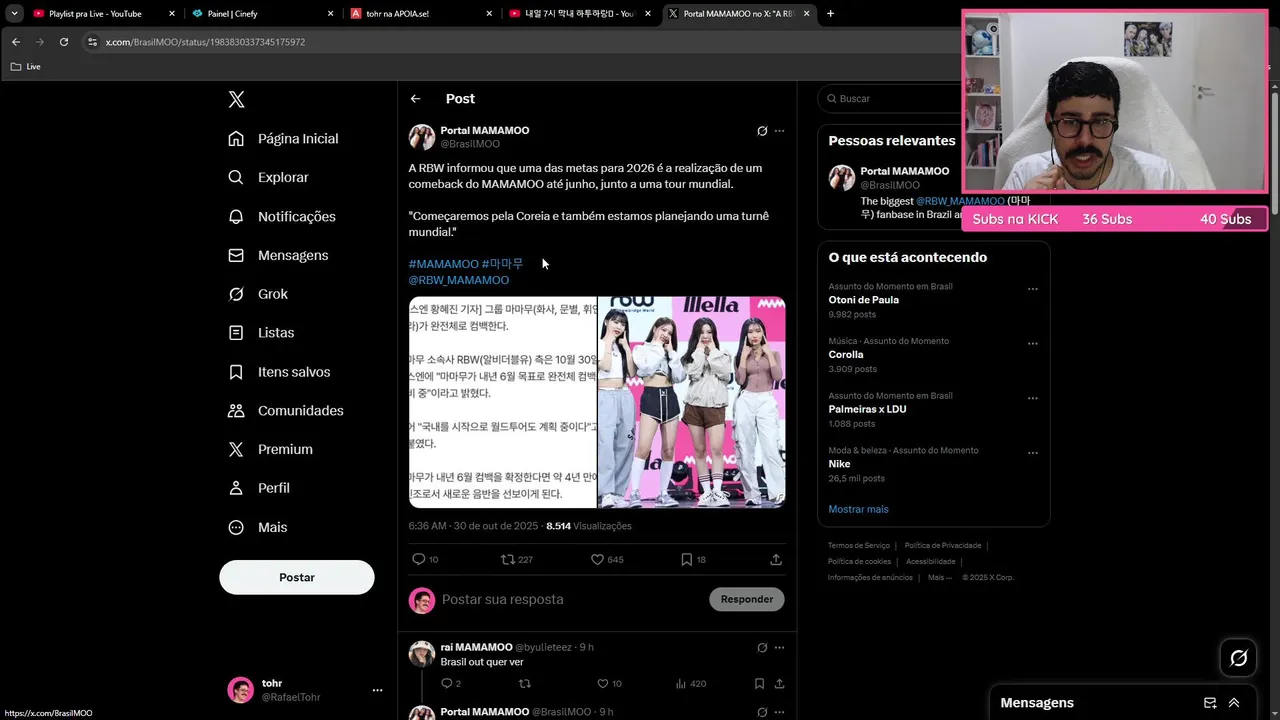View analytics of rai MAMAMOO comment
This screenshot has width=1280, height=720.
tap(681, 684)
